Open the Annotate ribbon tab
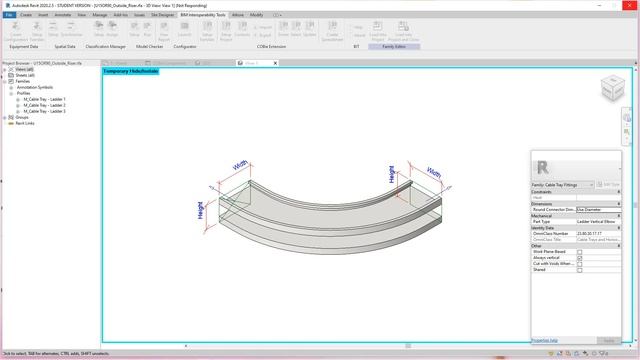Image resolution: width=640 pixels, height=360 pixels. click(62, 15)
